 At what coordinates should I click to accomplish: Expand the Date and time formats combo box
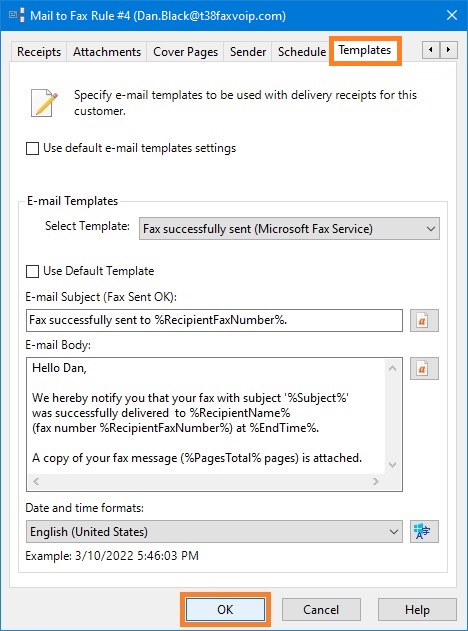(x=214, y=532)
